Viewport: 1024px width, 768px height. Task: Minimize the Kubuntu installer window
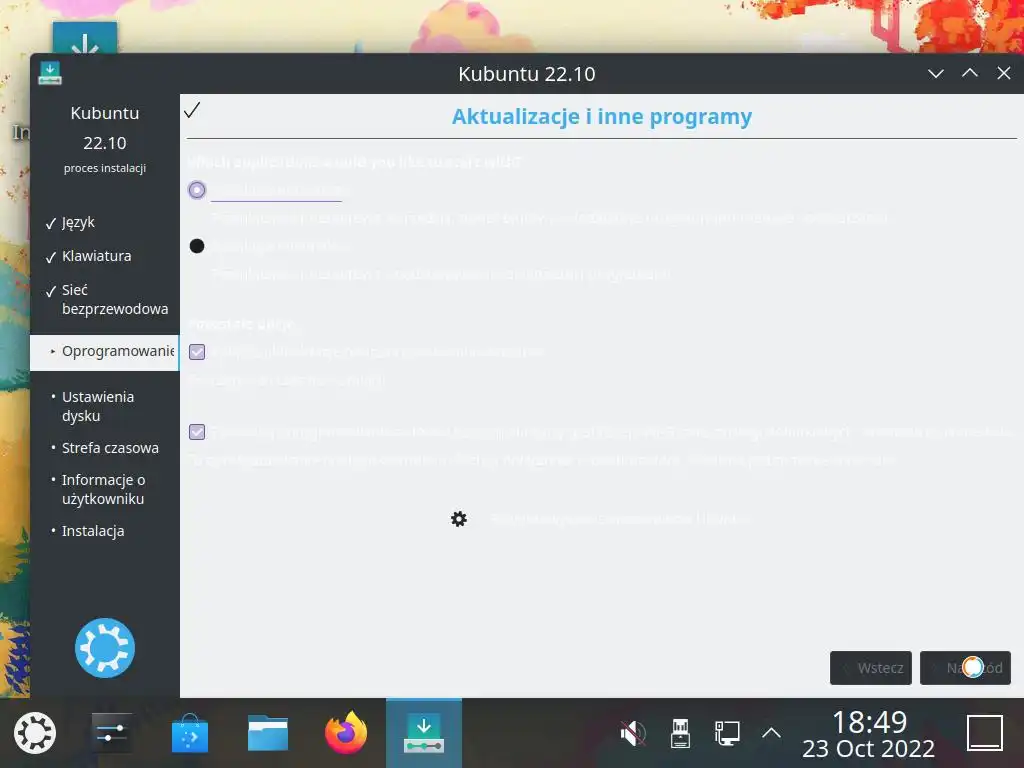point(936,73)
